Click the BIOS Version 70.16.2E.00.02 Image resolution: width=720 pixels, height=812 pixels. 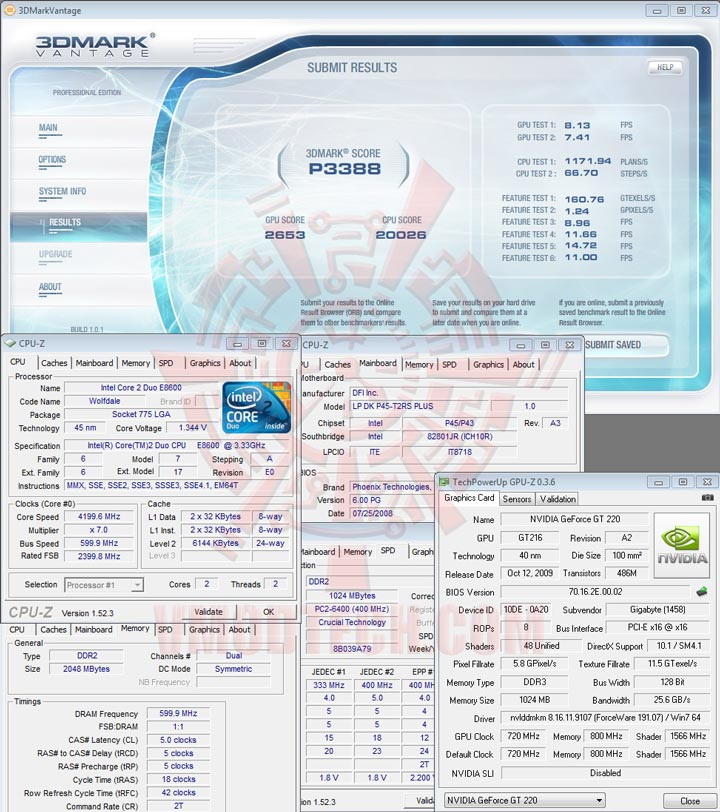pyautogui.click(x=595, y=592)
